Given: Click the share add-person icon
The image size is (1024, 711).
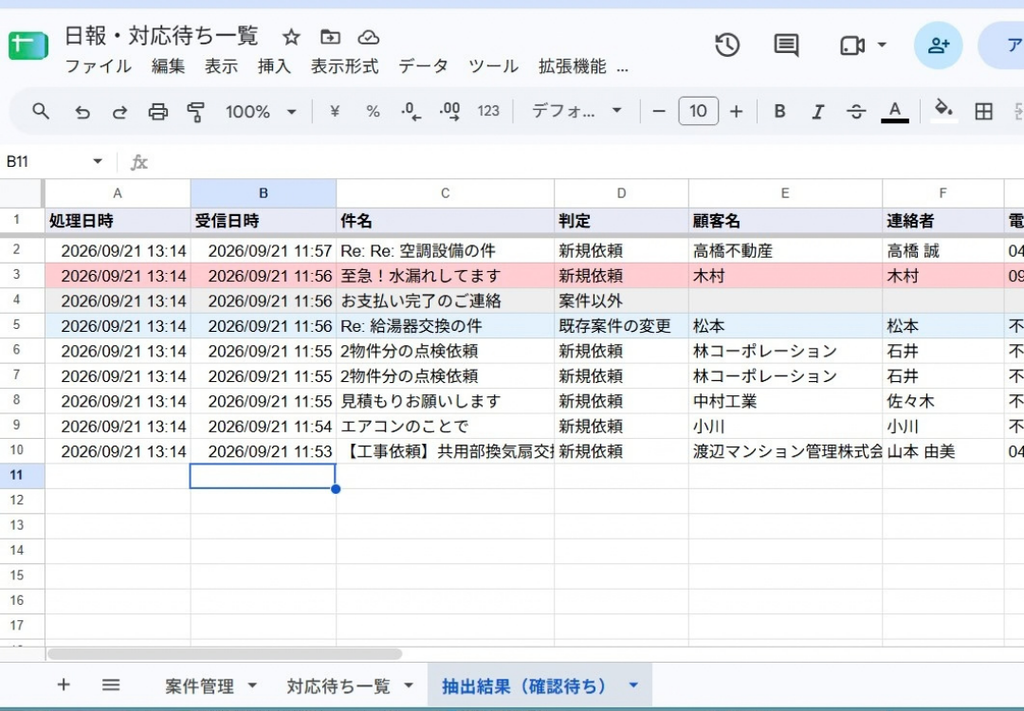Looking at the screenshot, I should (x=938, y=45).
